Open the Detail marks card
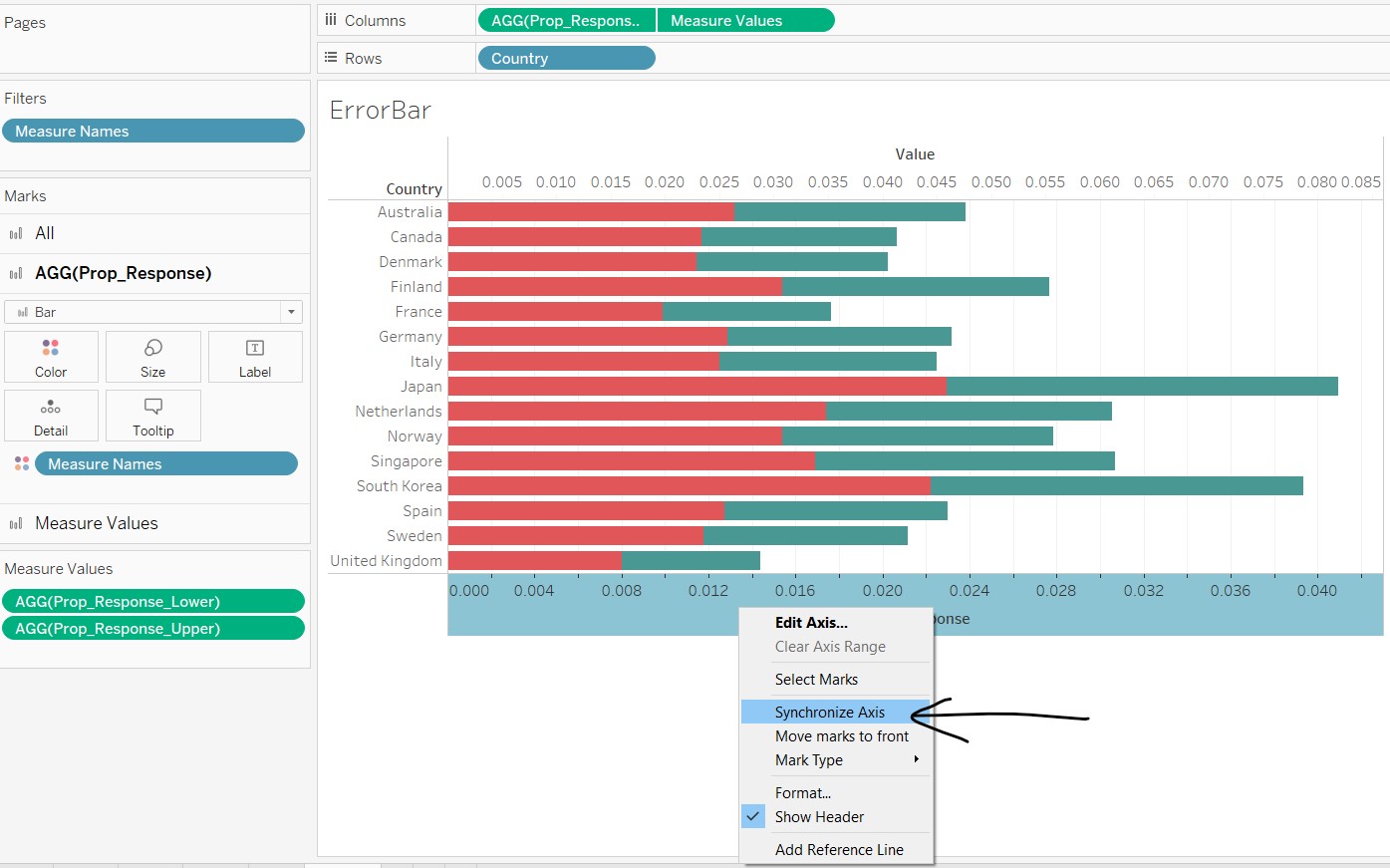Viewport: 1390px width, 868px height. [51, 416]
